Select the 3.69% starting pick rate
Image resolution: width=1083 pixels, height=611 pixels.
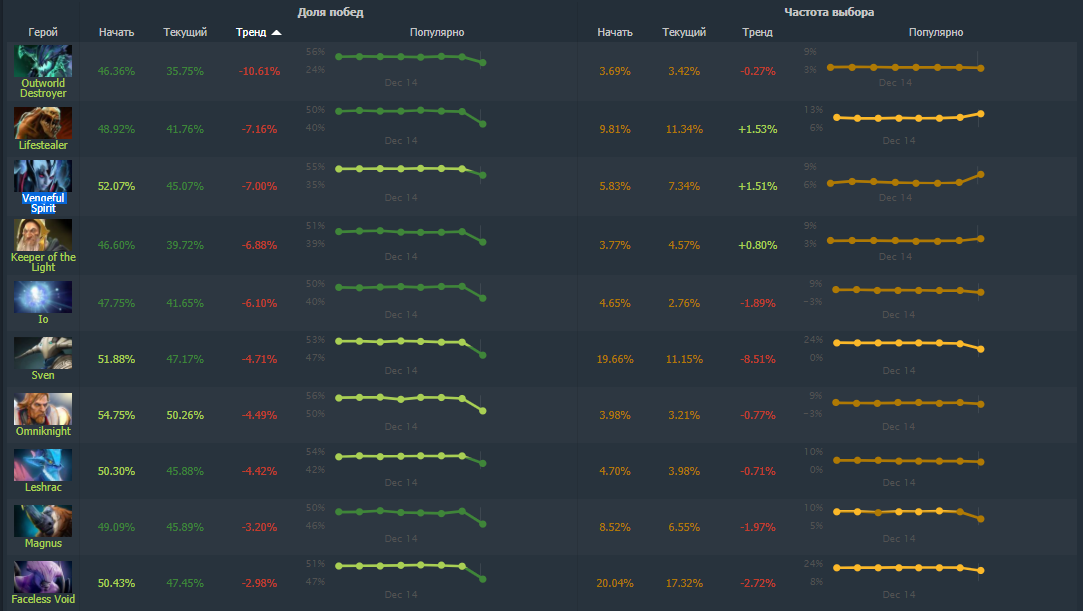tap(615, 71)
